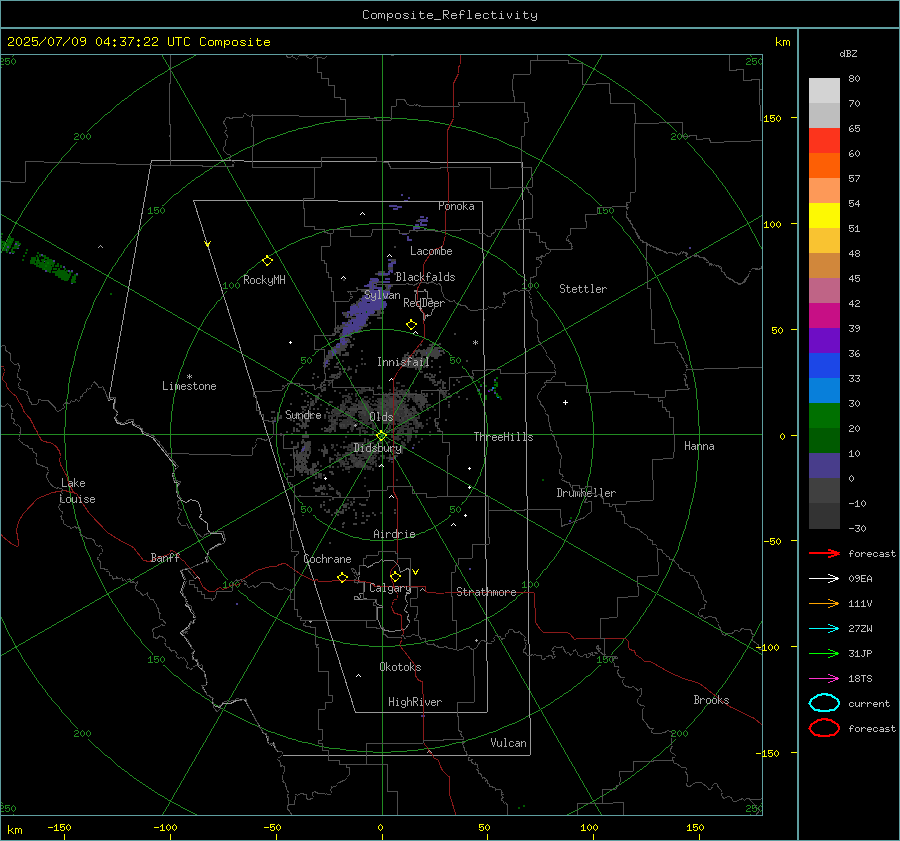Screen dimensions: 900x841
Task: Click the orange 111V arrow icon
Action: (824, 603)
